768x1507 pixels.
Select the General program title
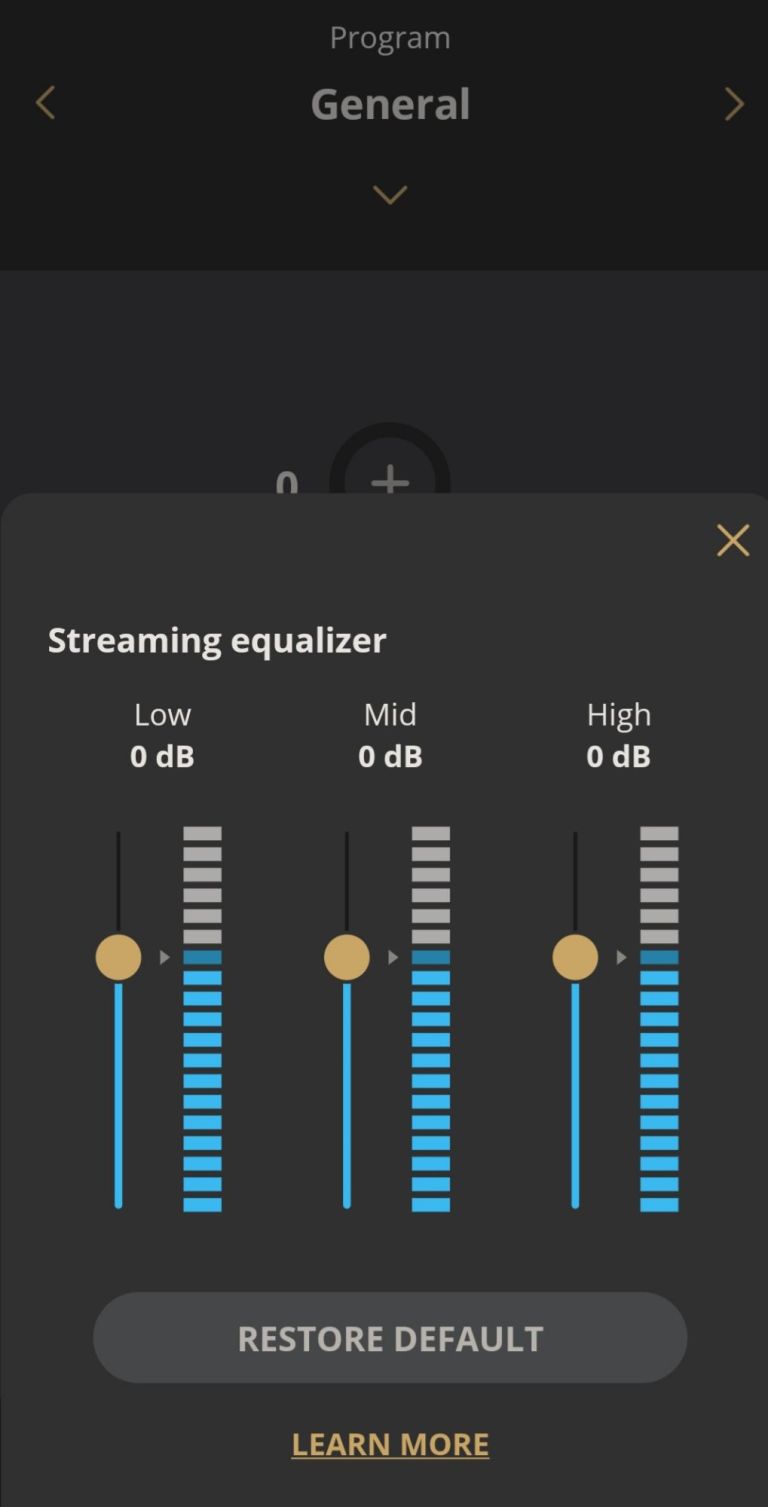(390, 104)
